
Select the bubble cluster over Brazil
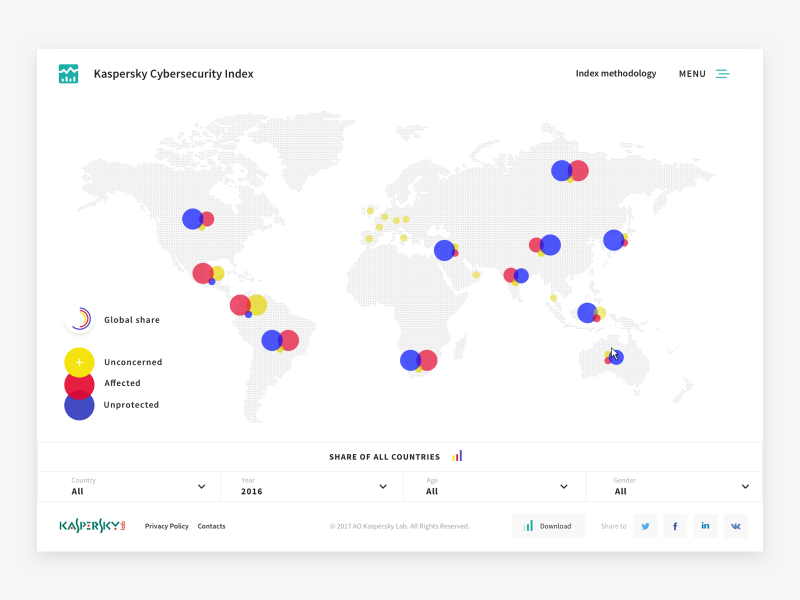click(280, 341)
